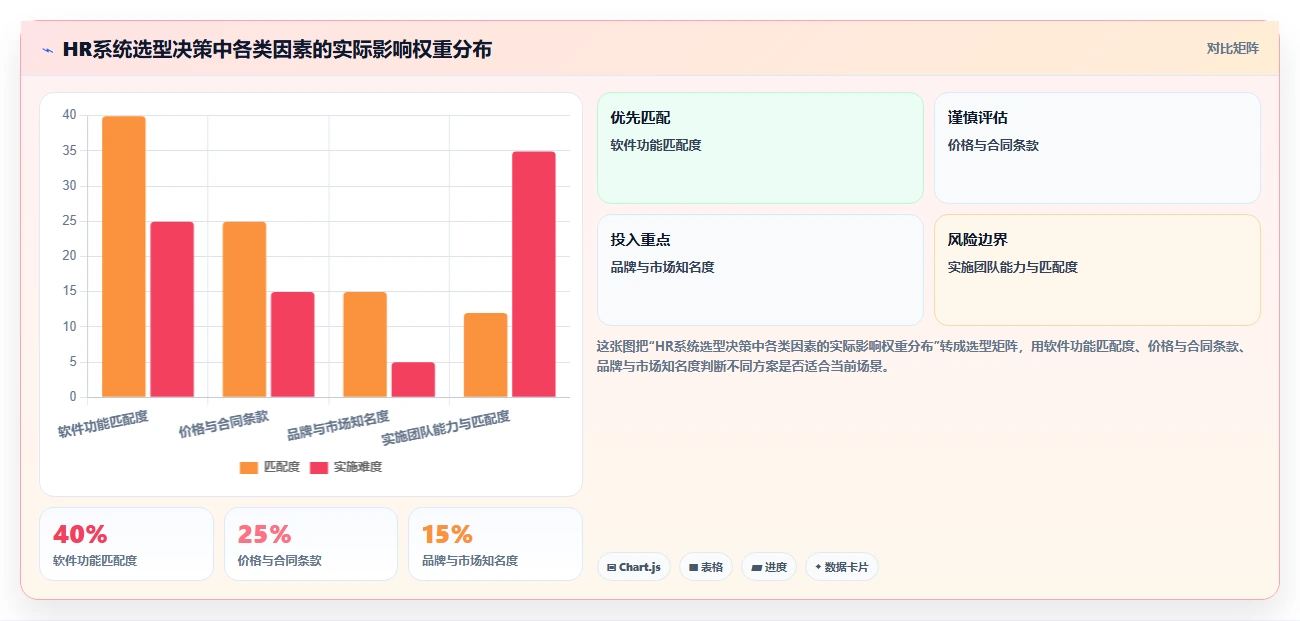
Task: Click the icon in the Chart.js tag
Action: (x=611, y=567)
